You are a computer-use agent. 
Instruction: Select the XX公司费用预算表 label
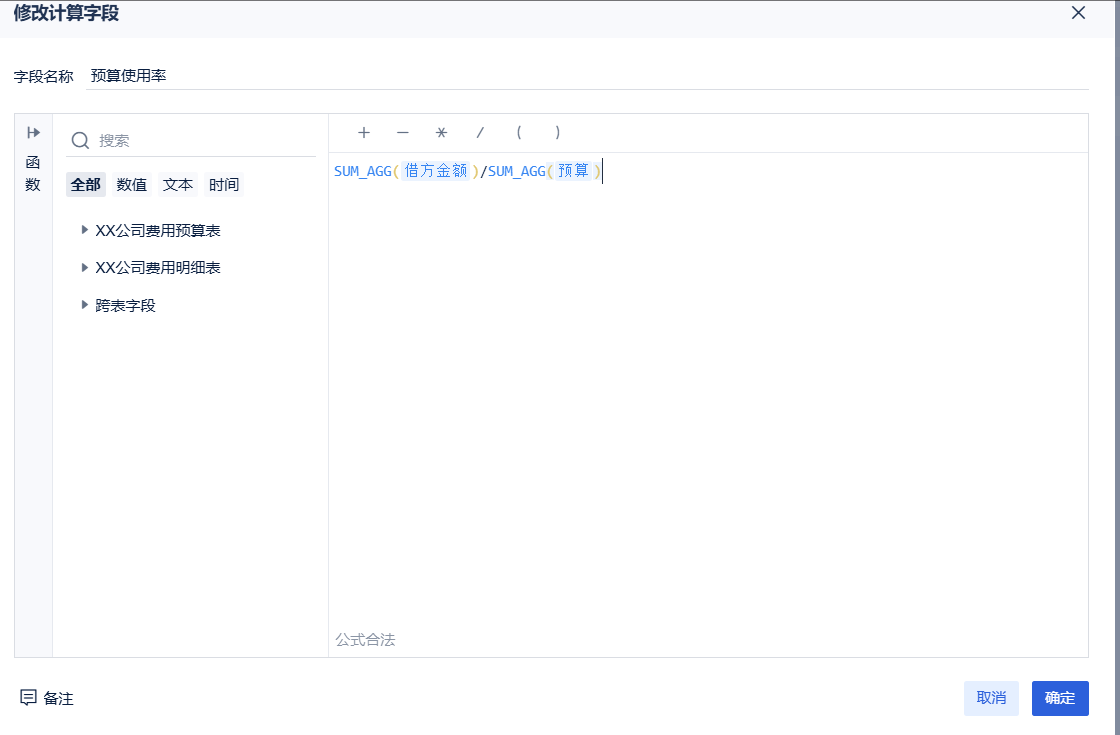point(158,231)
